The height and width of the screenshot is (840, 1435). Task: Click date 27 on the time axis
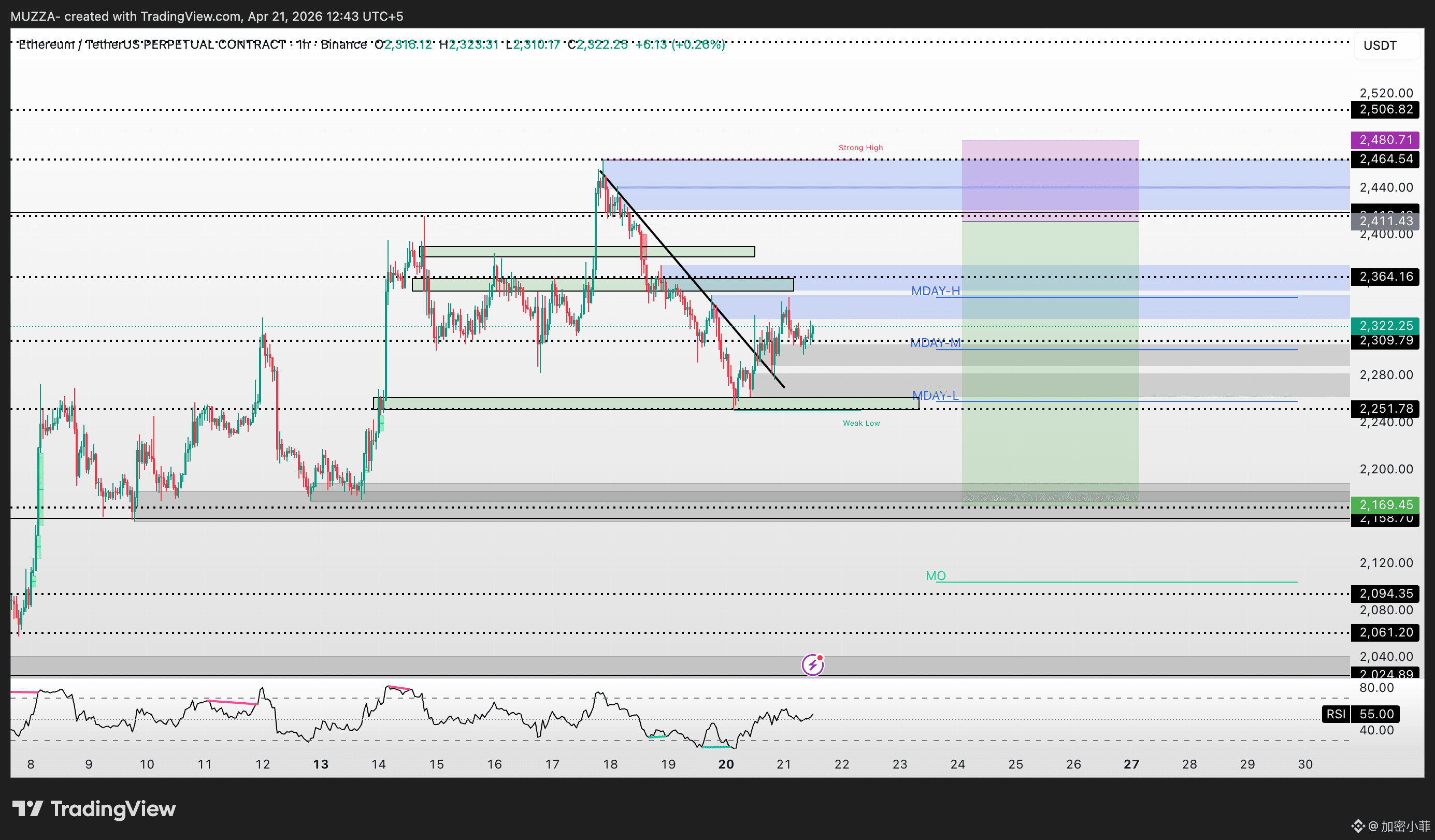pos(1131,764)
